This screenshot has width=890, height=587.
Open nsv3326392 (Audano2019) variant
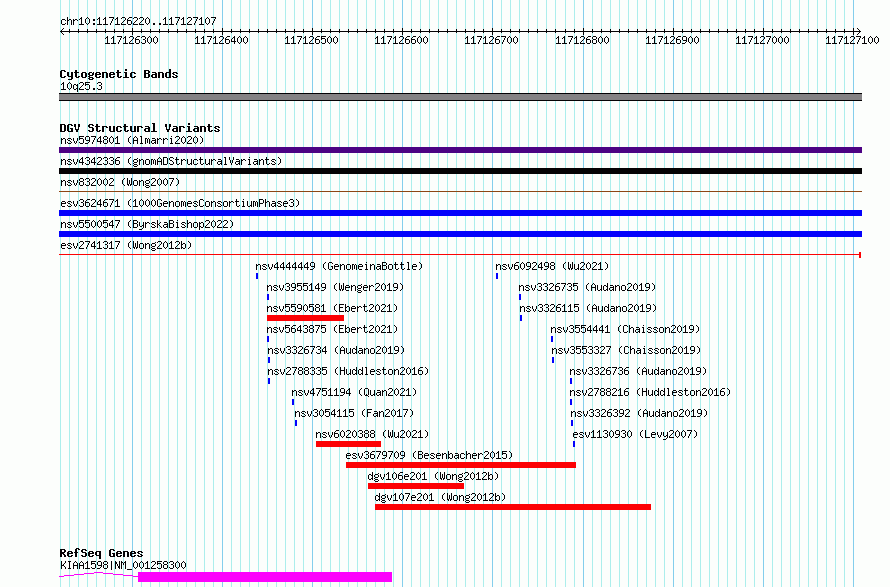(x=639, y=413)
